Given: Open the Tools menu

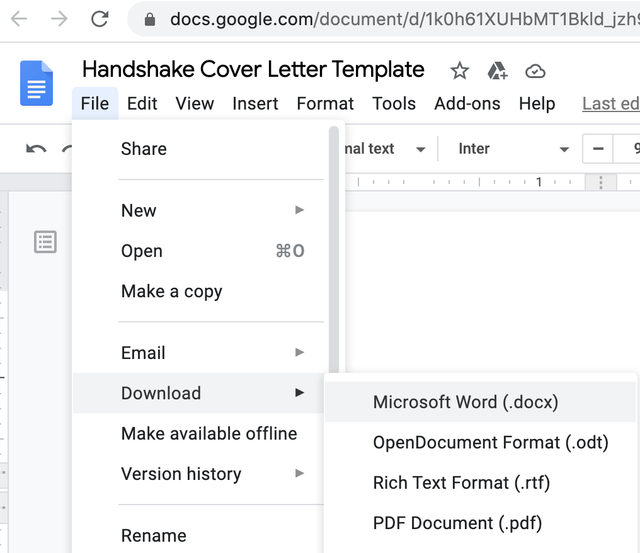Looking at the screenshot, I should 394,104.
